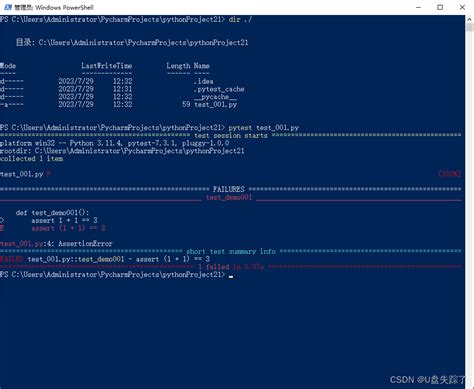
Task: Click the 'assert 1 + 1 == 3' source line
Action: pyautogui.click(x=64, y=220)
